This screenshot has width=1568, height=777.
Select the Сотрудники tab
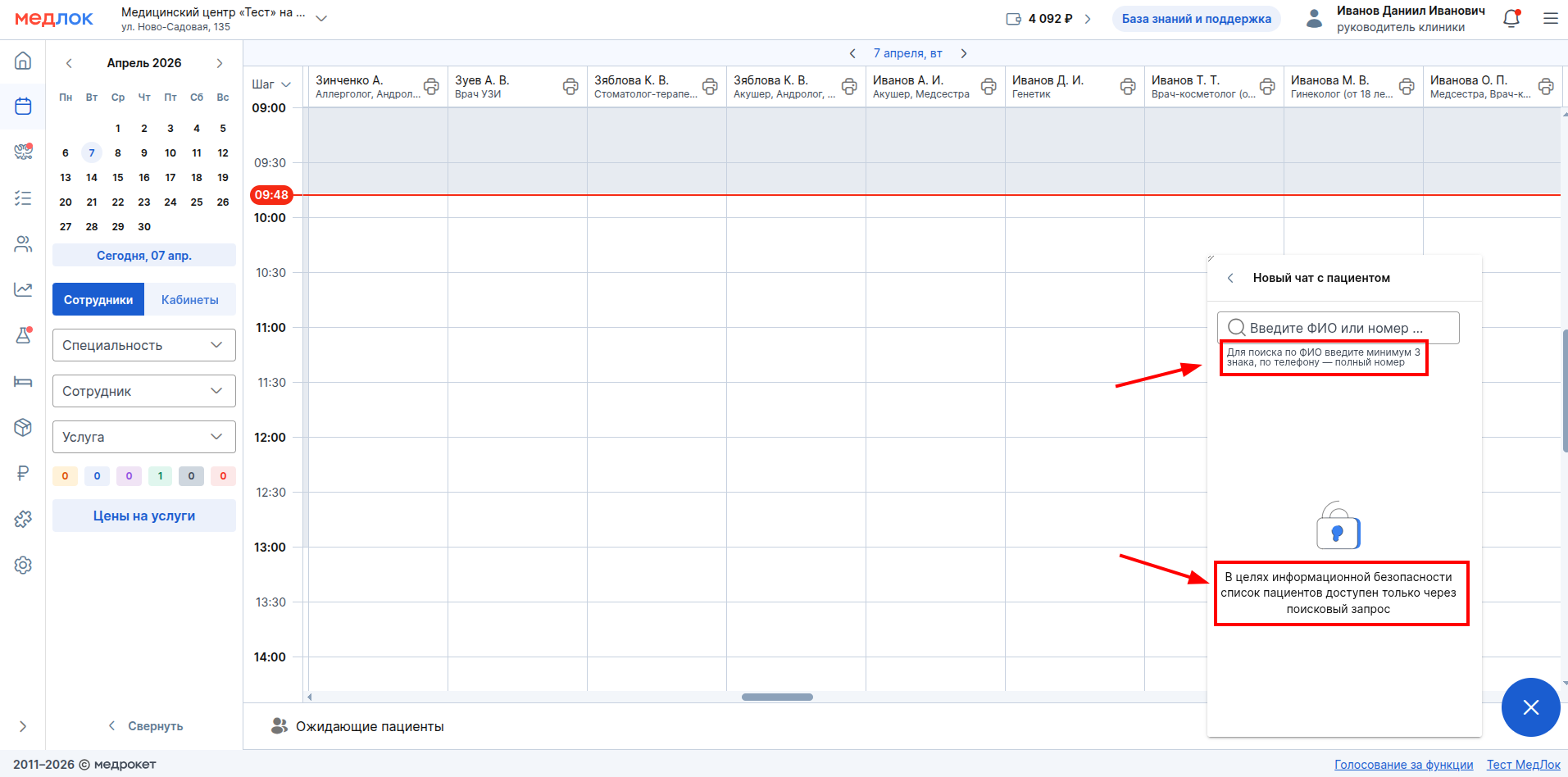[98, 299]
